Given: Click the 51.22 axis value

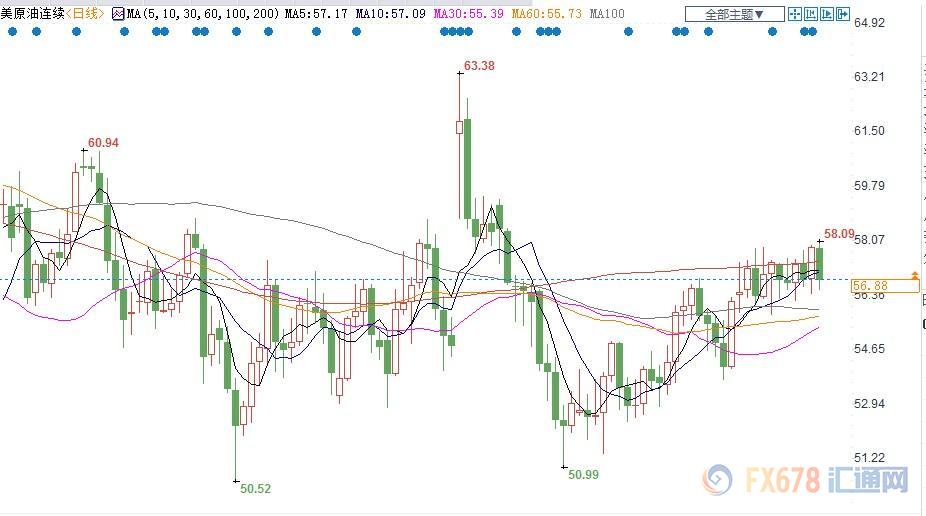Looking at the screenshot, I should pyautogui.click(x=869, y=458).
